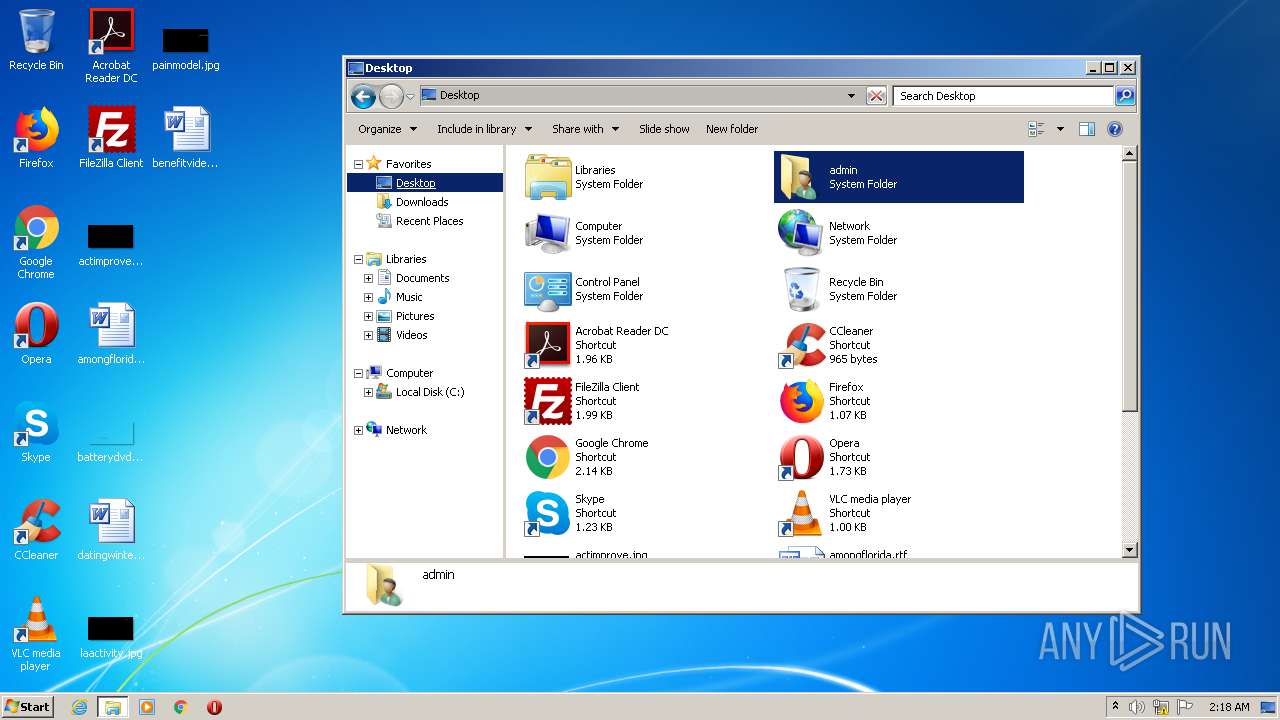Select Recent Places under Favorites
1280x720 pixels.
click(429, 221)
